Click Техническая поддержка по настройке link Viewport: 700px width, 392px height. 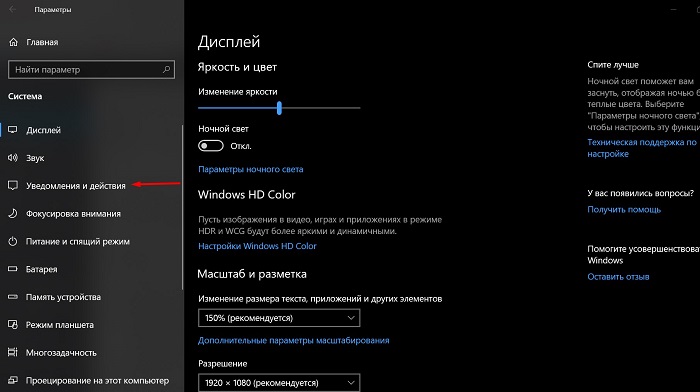click(x=642, y=148)
